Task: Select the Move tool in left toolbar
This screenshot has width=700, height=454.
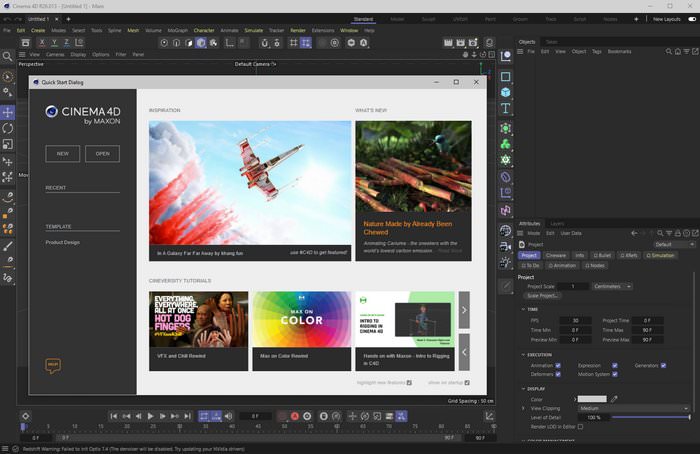Action: 8,112
